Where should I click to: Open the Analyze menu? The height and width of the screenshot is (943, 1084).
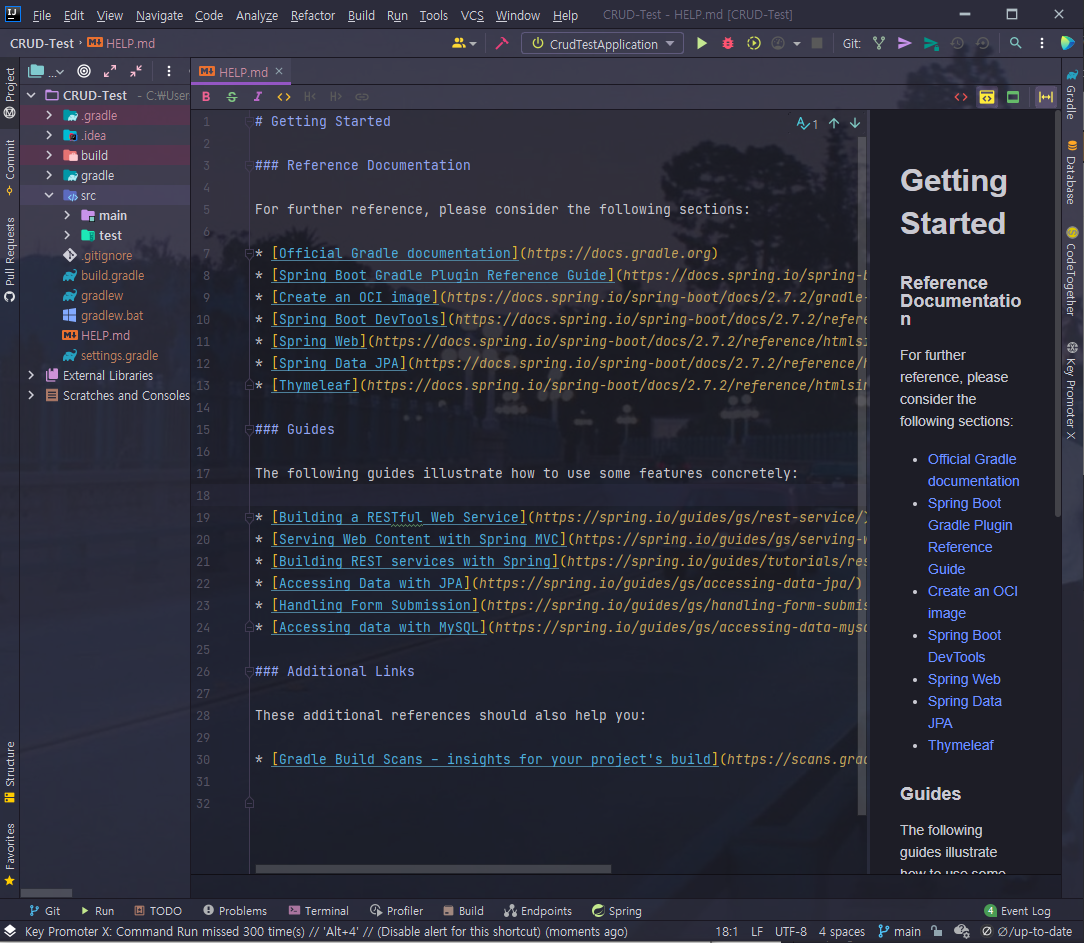256,15
